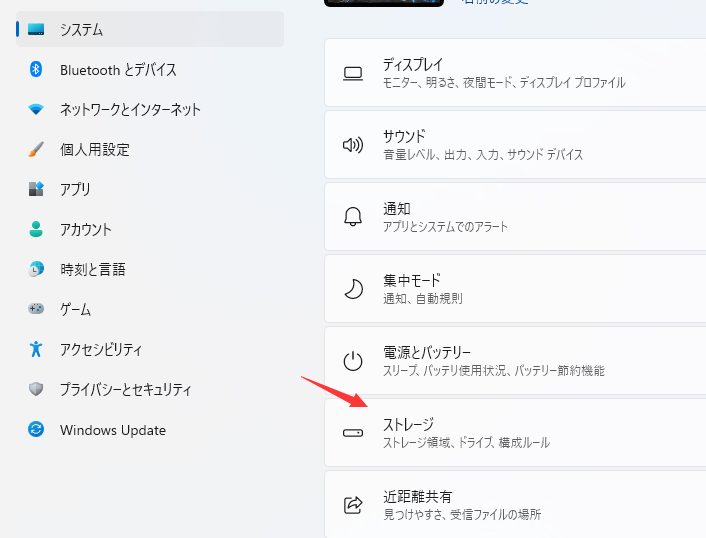Click the share icon for 近距離共有
This screenshot has width=706, height=538.
click(353, 505)
